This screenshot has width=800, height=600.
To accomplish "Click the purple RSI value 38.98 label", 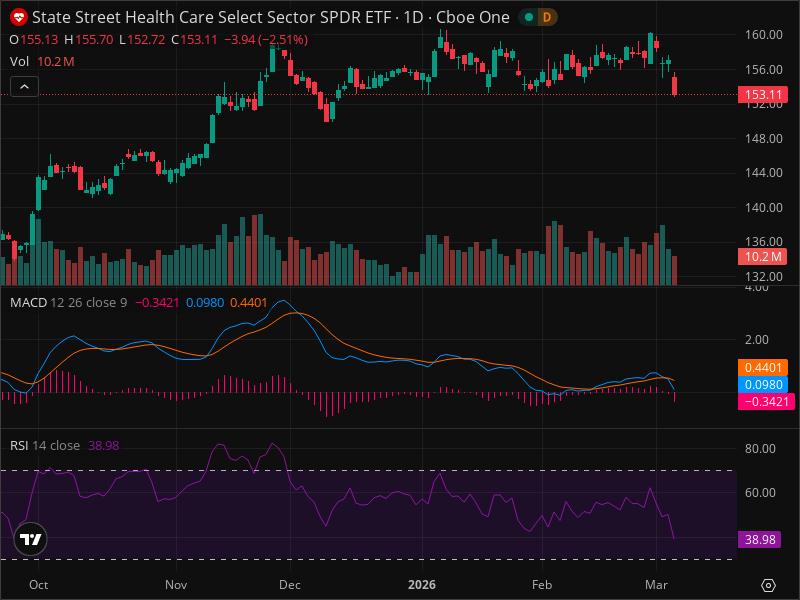I will pos(760,539).
